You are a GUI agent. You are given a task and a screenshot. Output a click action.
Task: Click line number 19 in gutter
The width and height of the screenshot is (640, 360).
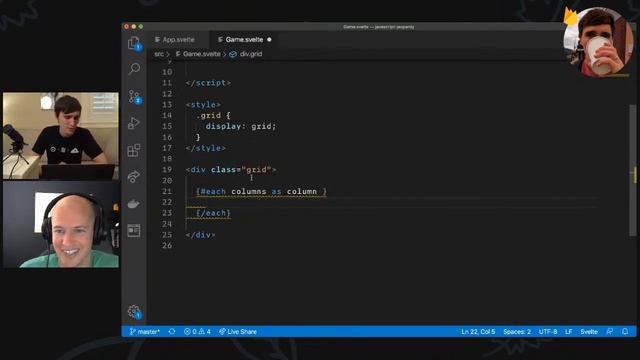[167, 169]
